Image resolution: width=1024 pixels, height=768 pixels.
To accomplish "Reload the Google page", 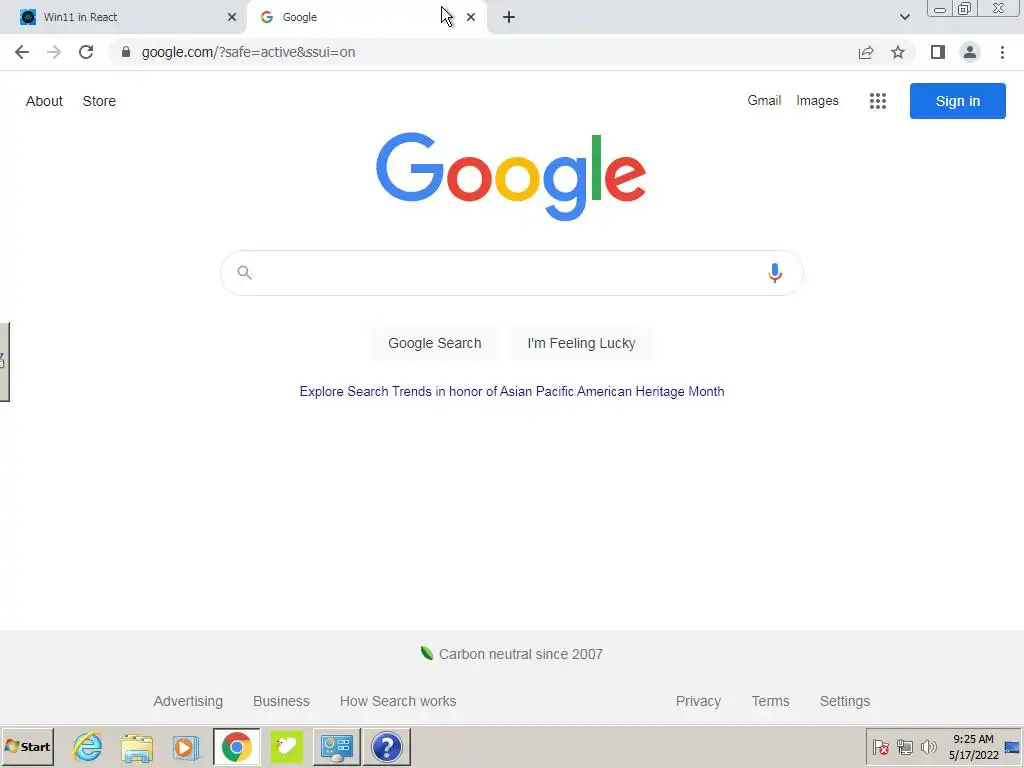I will (86, 52).
